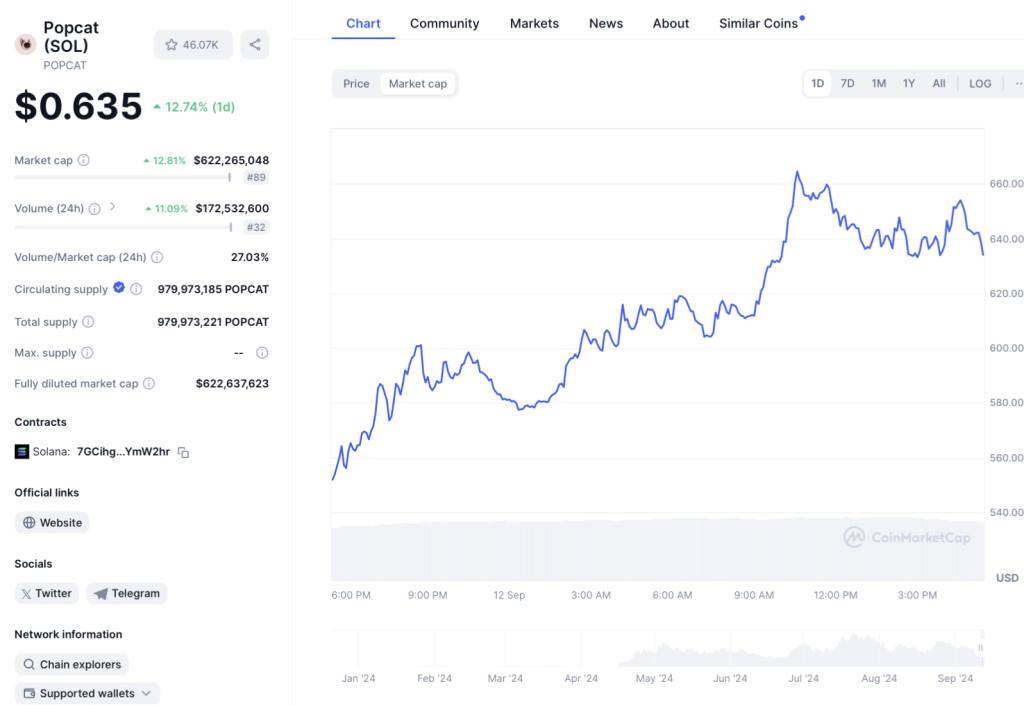Click the #32 volume rank badge
1024x705 pixels.
(x=256, y=227)
